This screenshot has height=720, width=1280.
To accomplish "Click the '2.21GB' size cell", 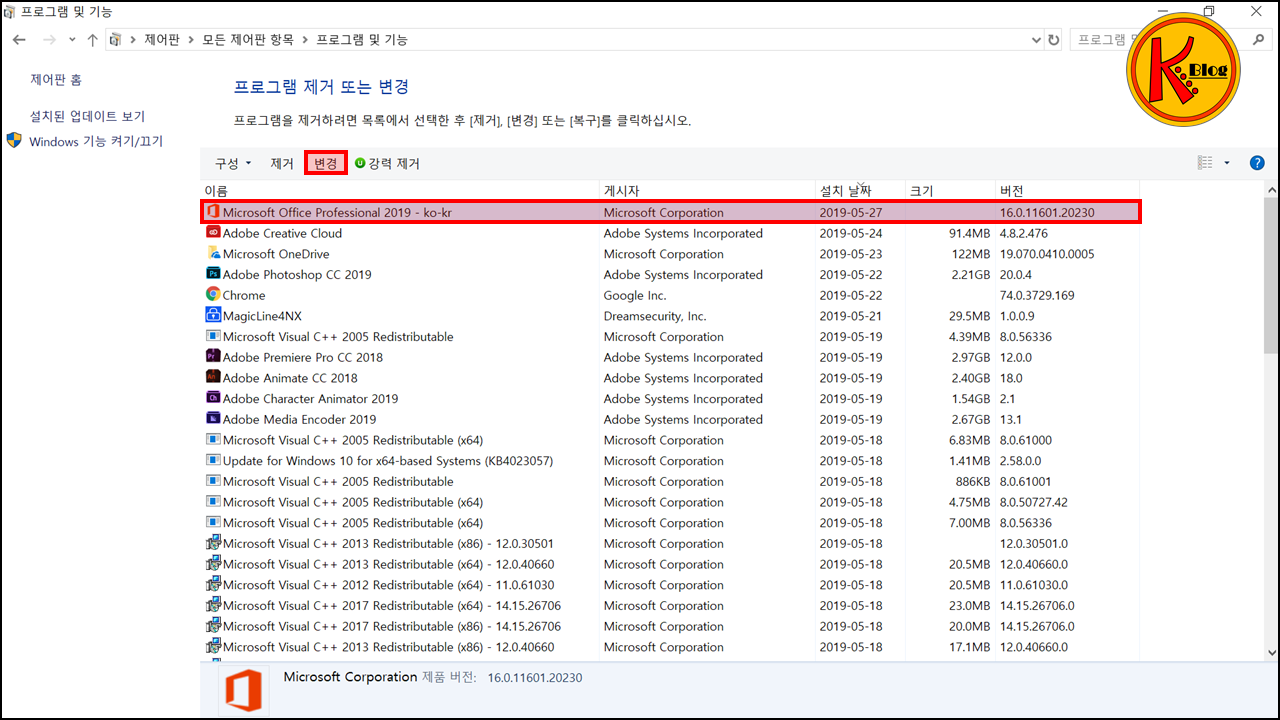I will (x=971, y=274).
